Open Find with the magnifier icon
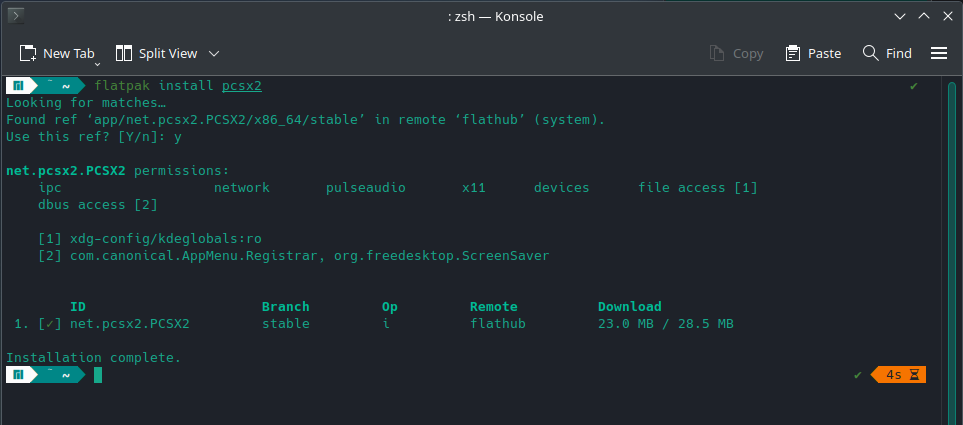The image size is (963, 425). (871, 53)
